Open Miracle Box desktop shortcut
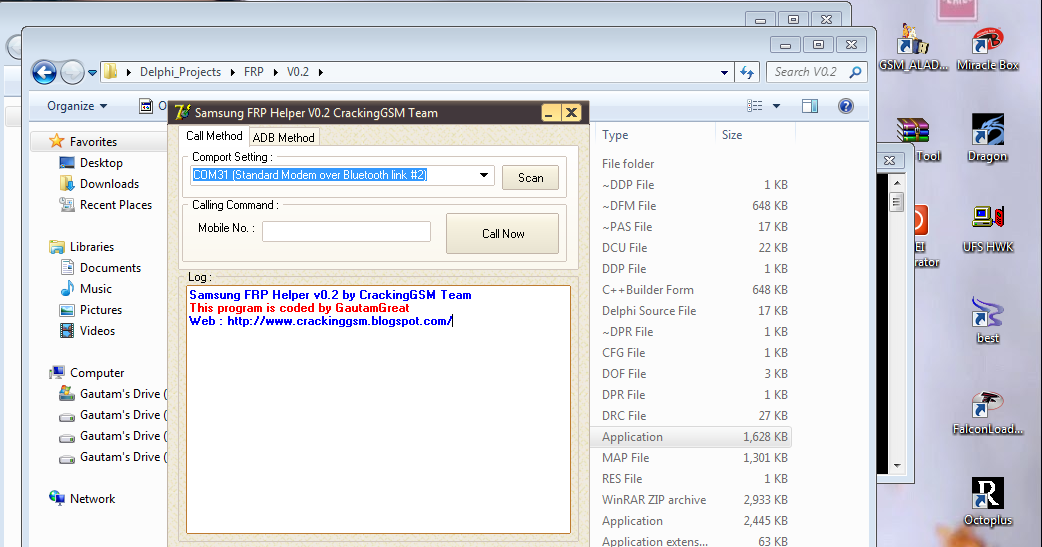Viewport: 1042px width, 547px height. click(x=988, y=48)
